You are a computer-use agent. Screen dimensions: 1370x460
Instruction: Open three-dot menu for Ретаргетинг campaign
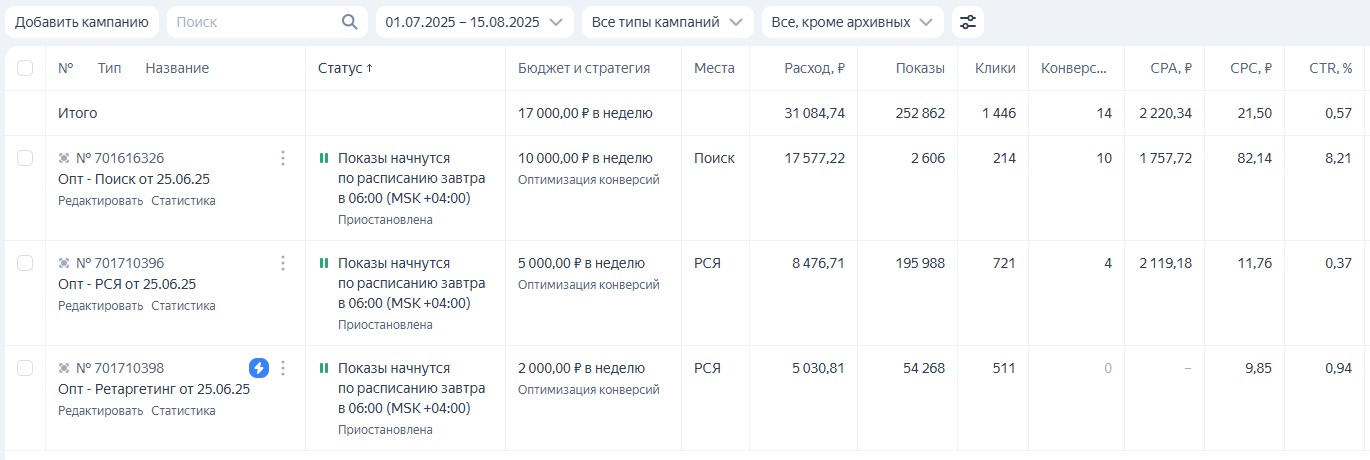click(x=283, y=368)
